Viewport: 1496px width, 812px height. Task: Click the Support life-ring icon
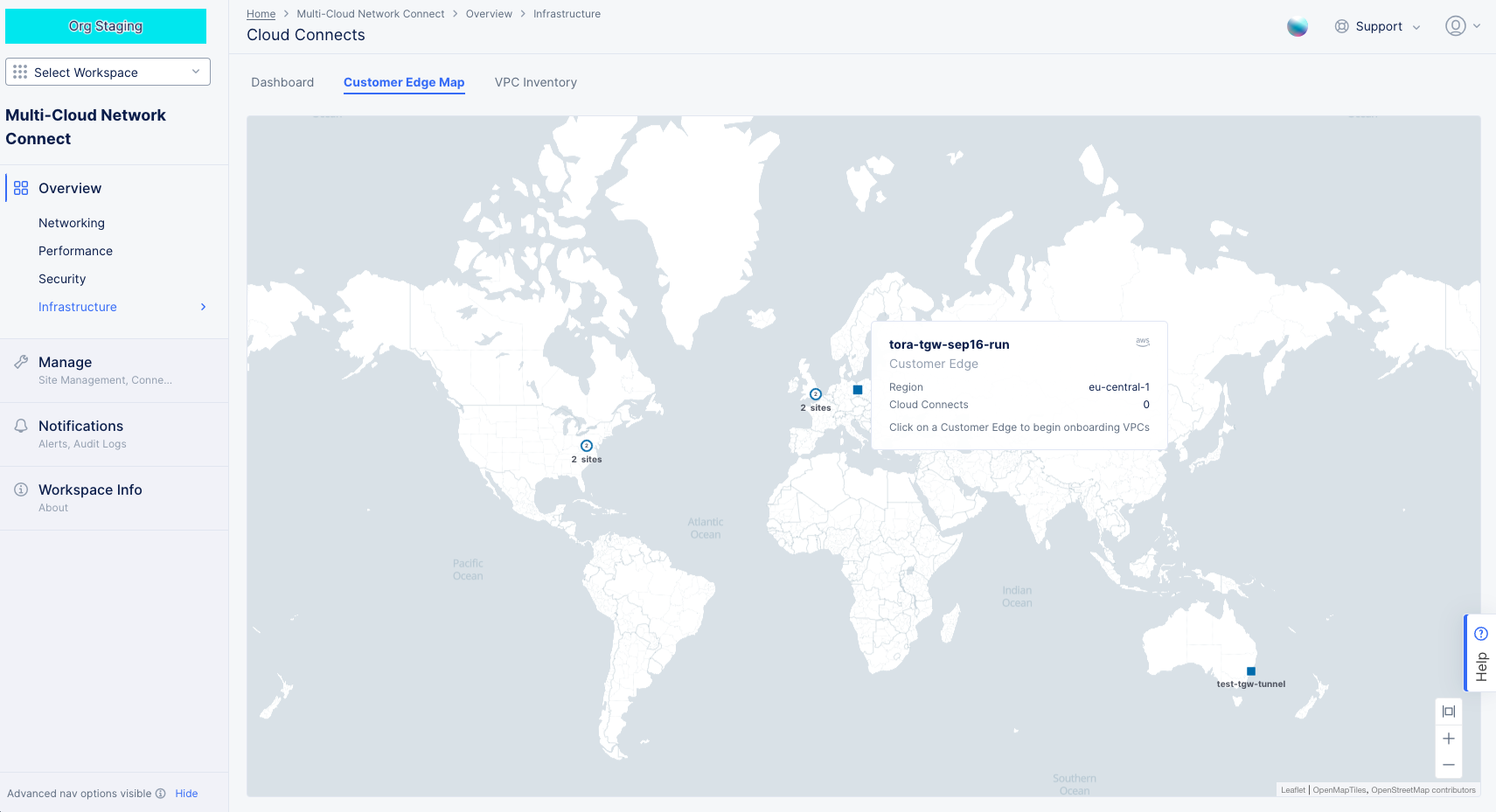point(1341,26)
